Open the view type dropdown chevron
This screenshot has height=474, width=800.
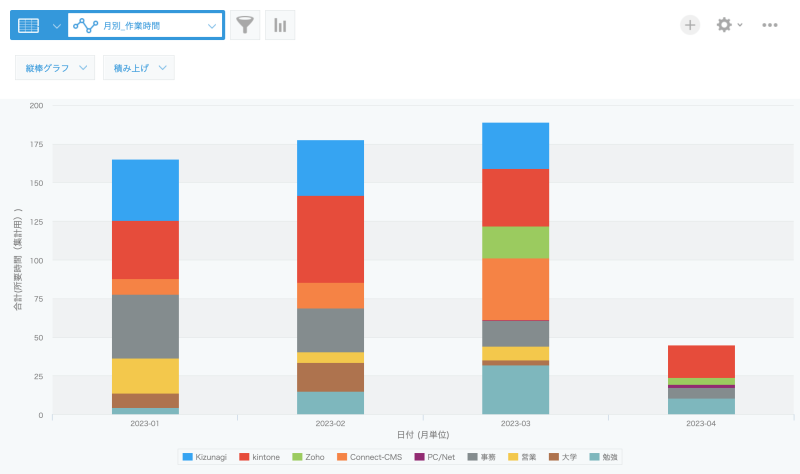point(57,26)
